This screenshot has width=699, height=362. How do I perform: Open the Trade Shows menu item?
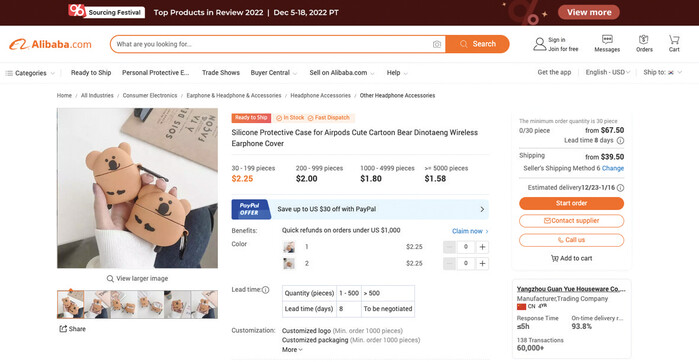221,73
